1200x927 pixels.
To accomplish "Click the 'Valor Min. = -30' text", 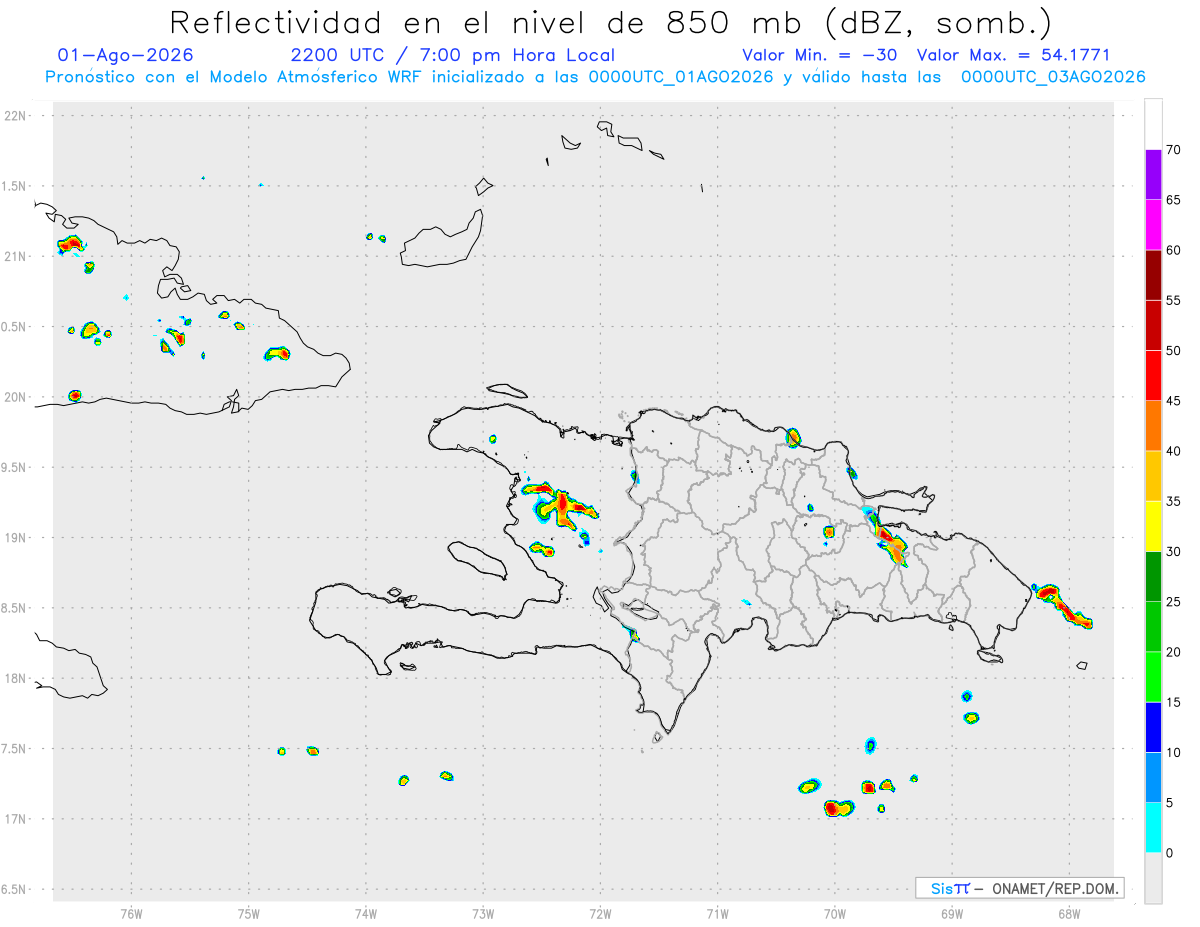I will pyautogui.click(x=821, y=55).
